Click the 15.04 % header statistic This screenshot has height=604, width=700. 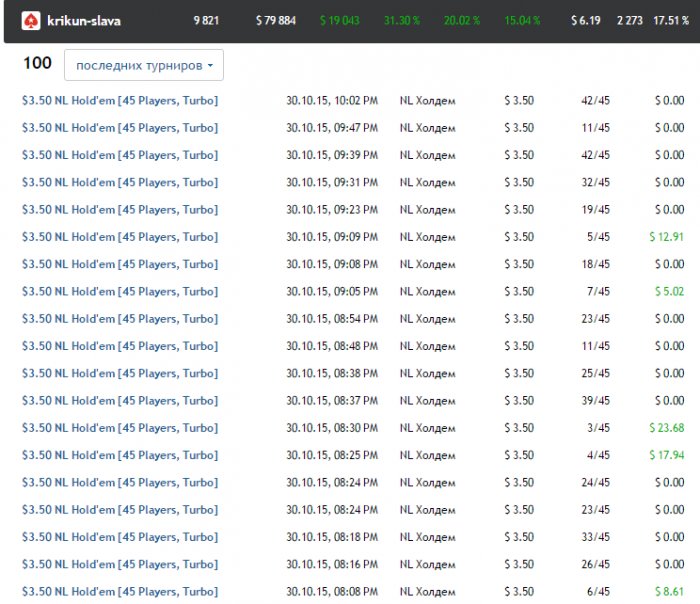pos(522,21)
